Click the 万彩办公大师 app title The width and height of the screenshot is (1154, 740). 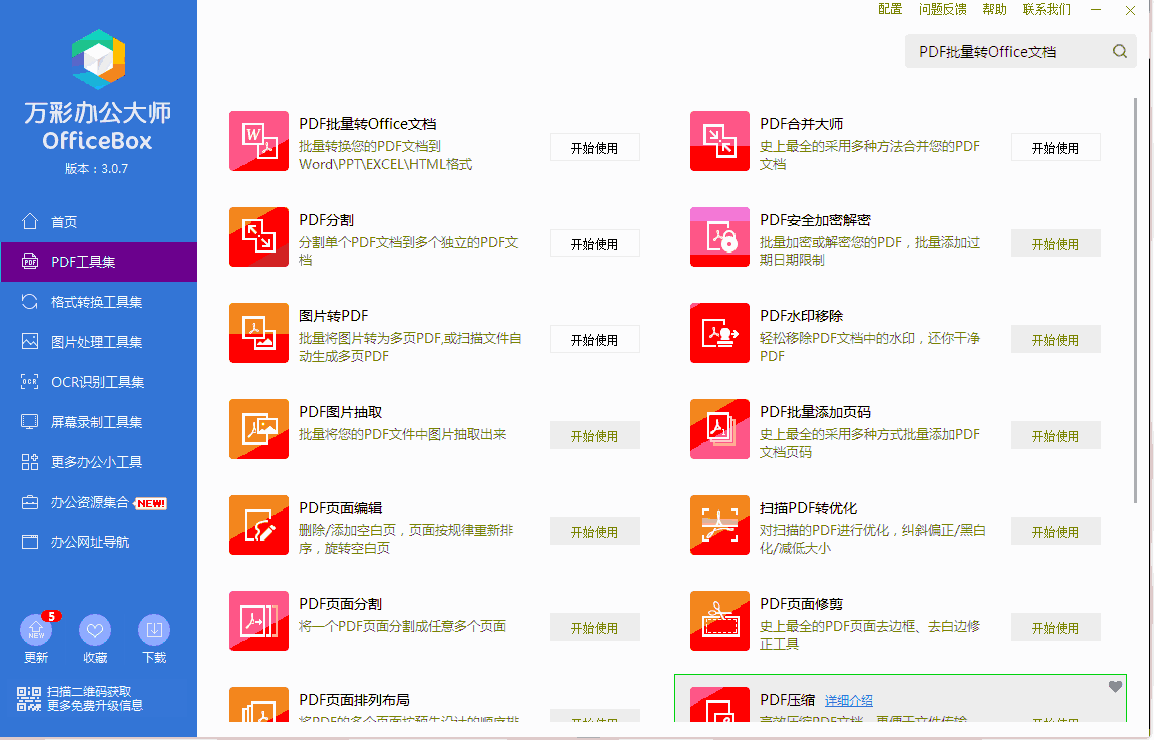(98, 113)
